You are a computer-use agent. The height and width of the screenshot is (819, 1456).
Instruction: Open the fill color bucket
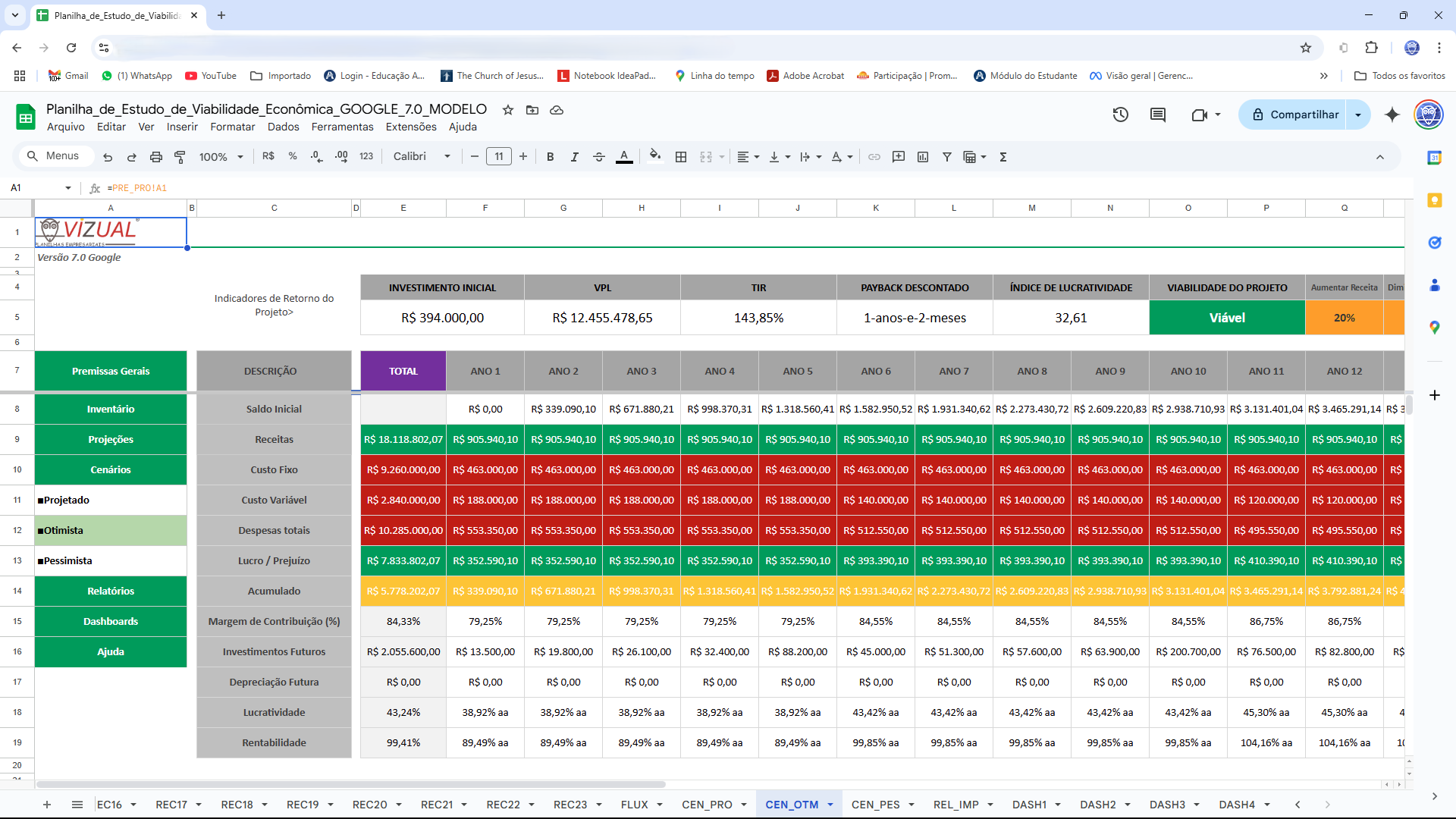pos(655,156)
